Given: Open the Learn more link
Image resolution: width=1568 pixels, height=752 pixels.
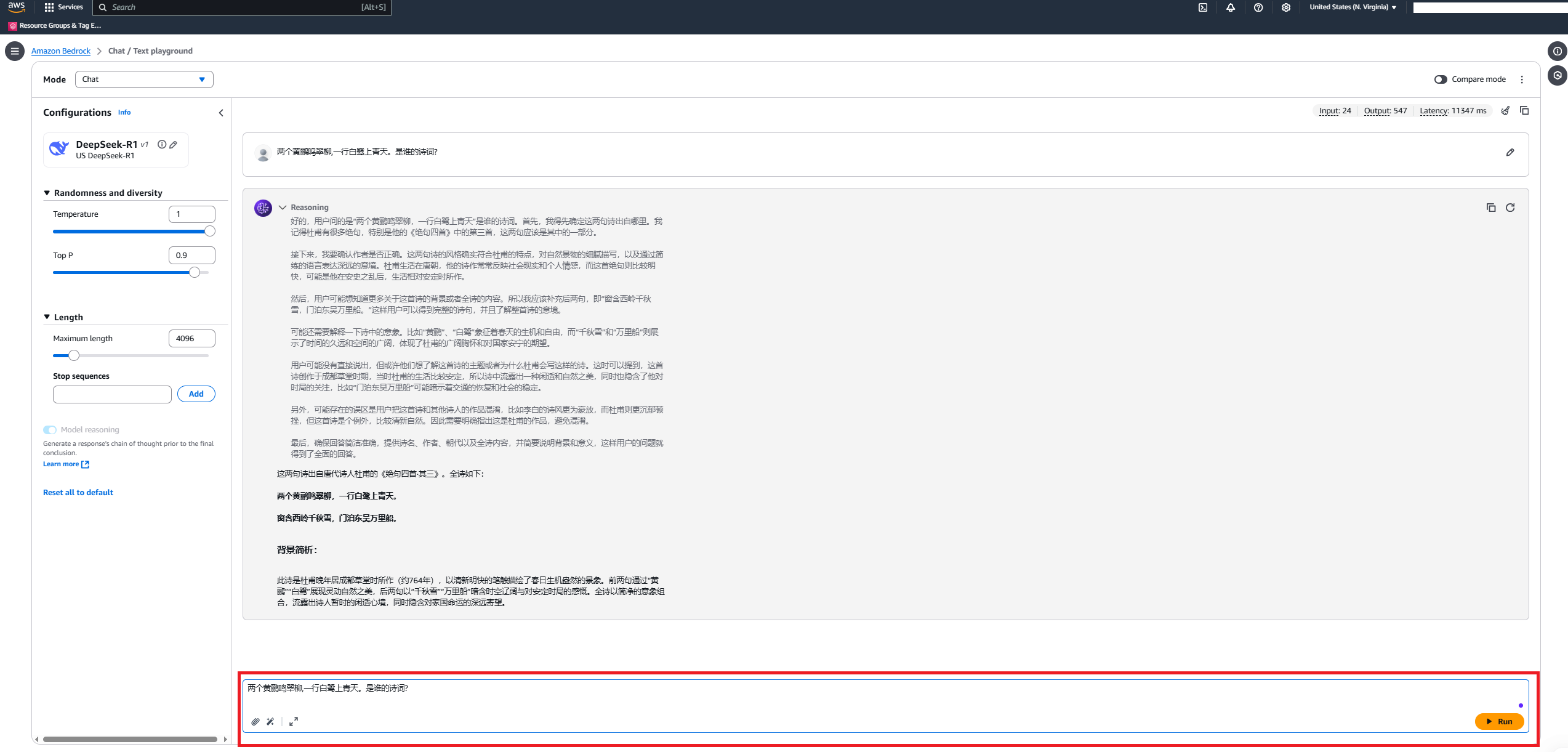Looking at the screenshot, I should click(66, 464).
